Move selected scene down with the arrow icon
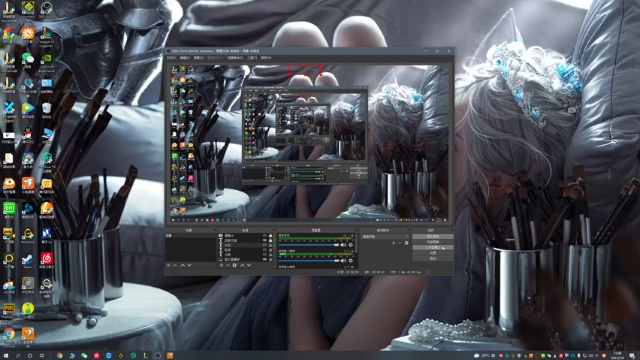The height and width of the screenshot is (360, 640). click(x=189, y=265)
